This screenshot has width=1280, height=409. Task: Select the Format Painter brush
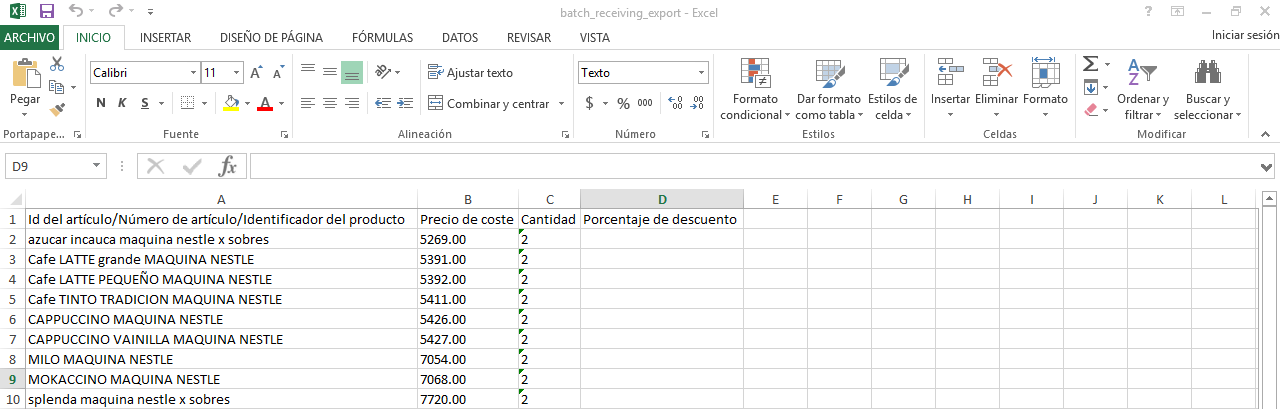[57, 109]
